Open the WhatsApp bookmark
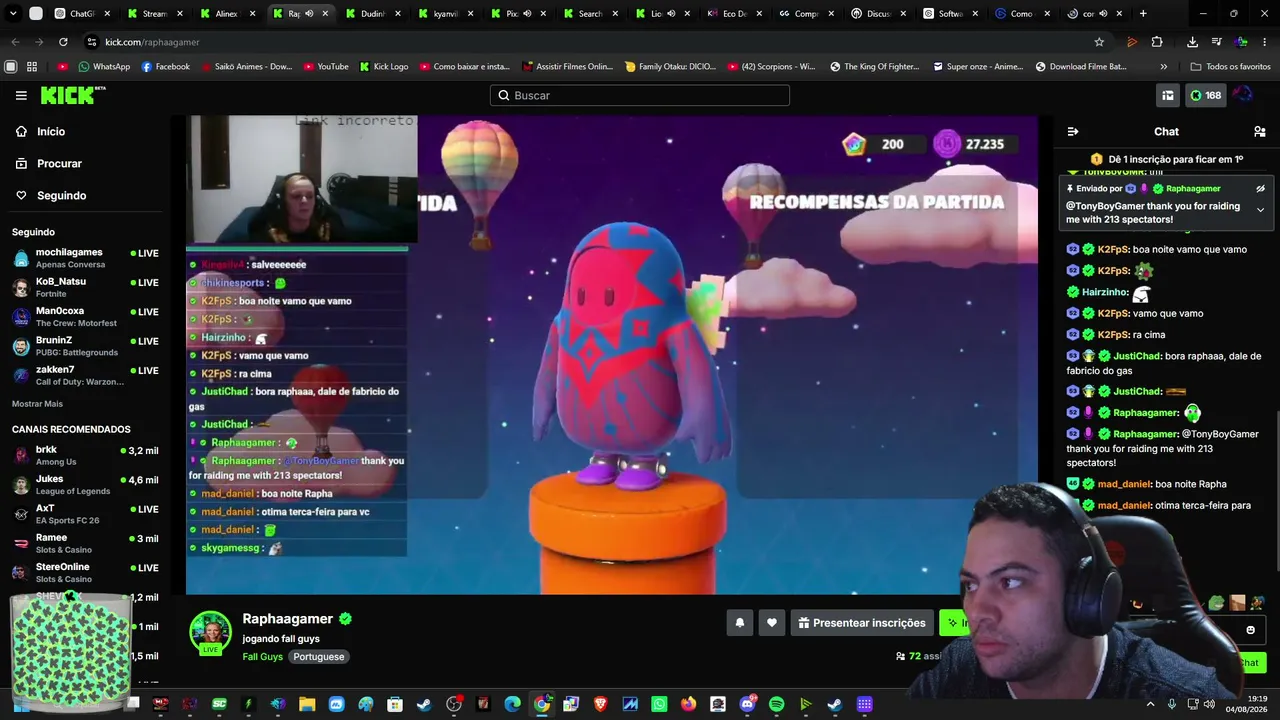The height and width of the screenshot is (720, 1280). pos(104,67)
